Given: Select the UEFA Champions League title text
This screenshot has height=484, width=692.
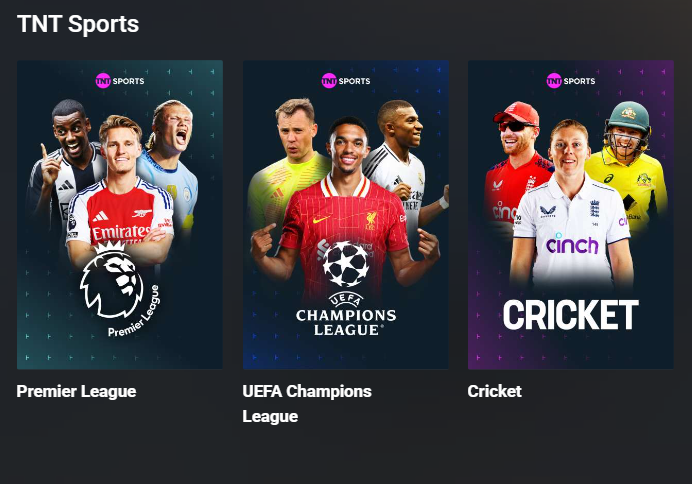Looking at the screenshot, I should click(x=307, y=404).
